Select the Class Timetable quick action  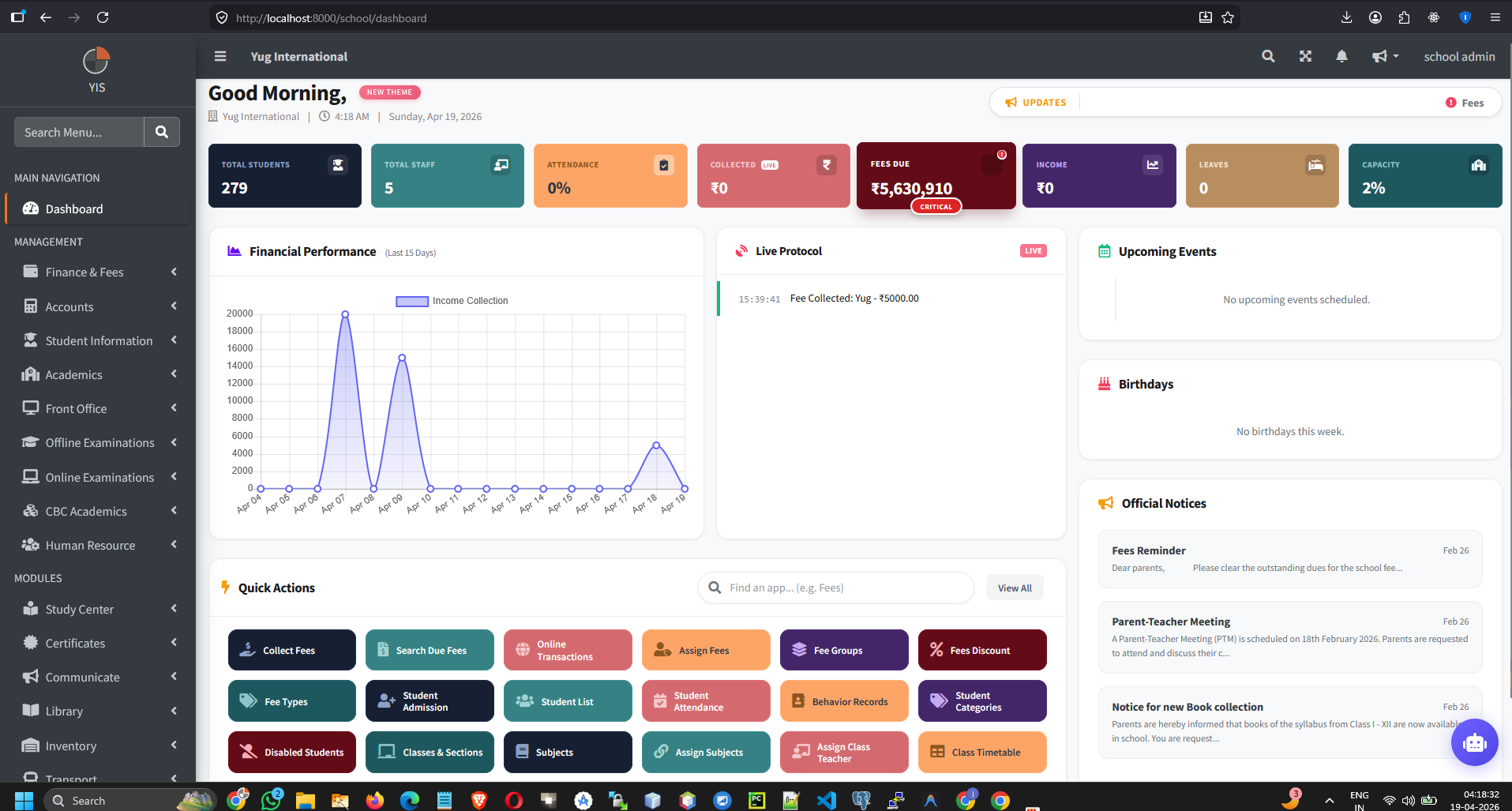click(981, 752)
